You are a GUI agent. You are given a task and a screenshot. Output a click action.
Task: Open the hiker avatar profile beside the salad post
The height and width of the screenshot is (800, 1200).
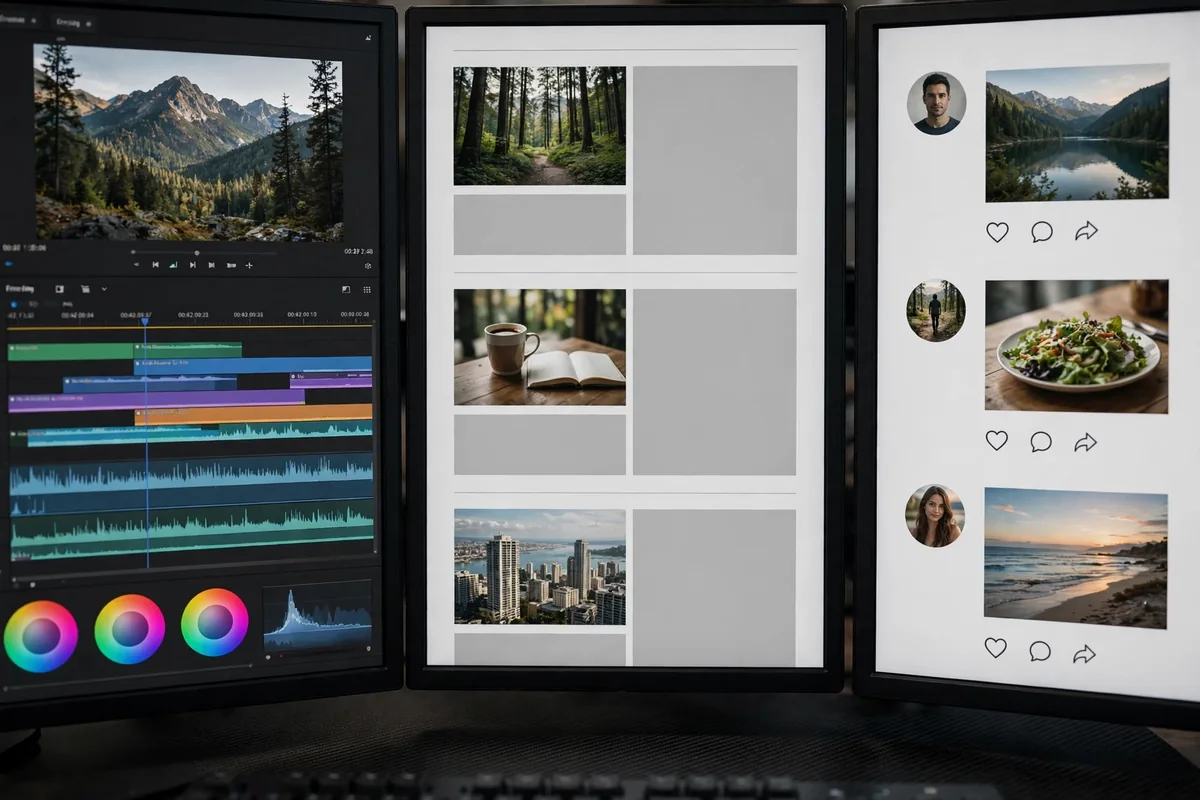(937, 310)
